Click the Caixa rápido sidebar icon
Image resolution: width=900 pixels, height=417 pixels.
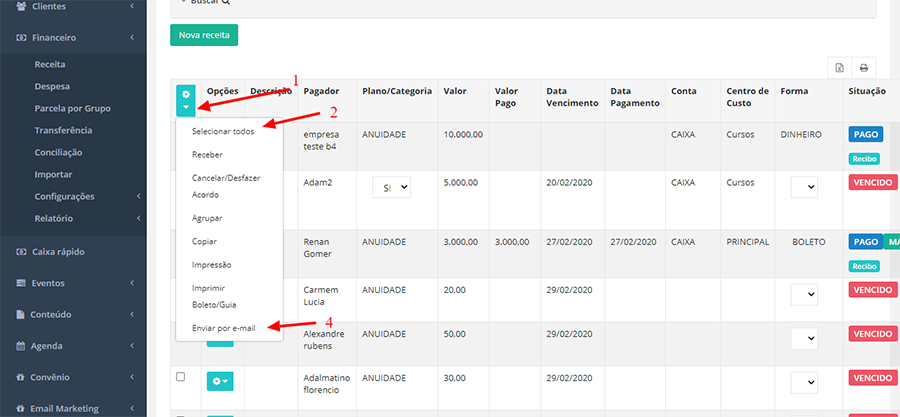22,252
